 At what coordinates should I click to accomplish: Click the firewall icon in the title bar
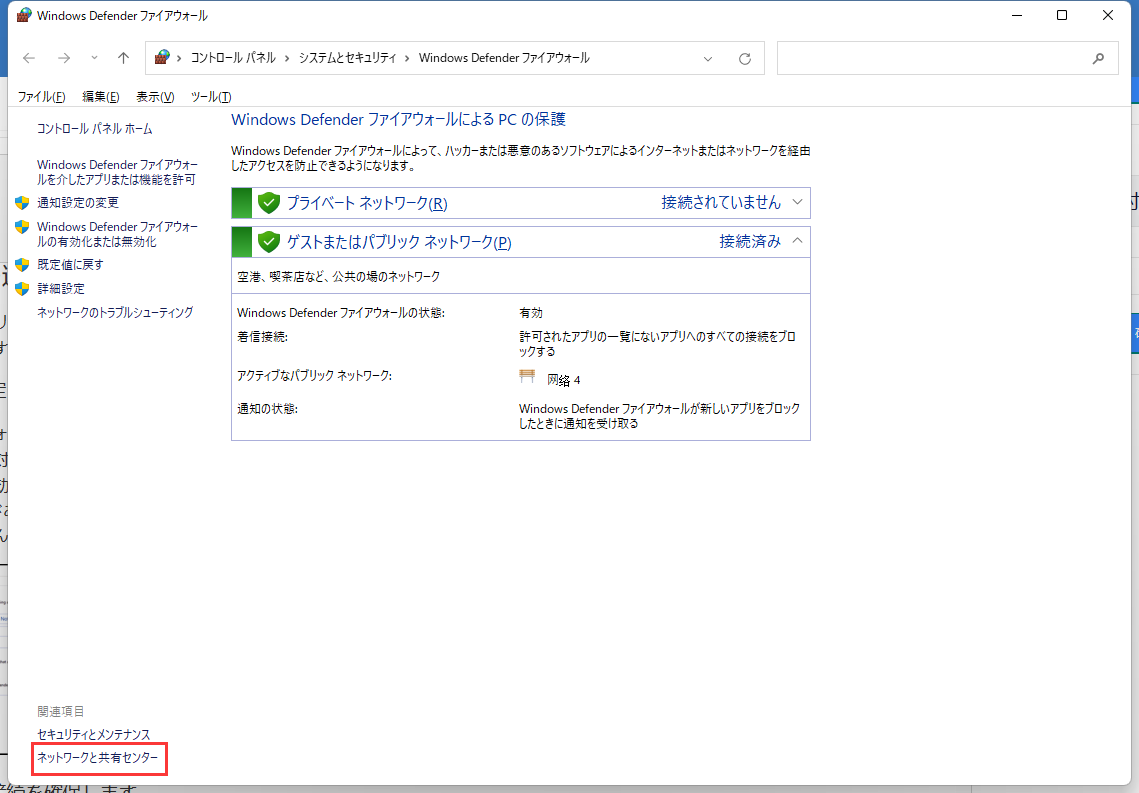[24, 15]
